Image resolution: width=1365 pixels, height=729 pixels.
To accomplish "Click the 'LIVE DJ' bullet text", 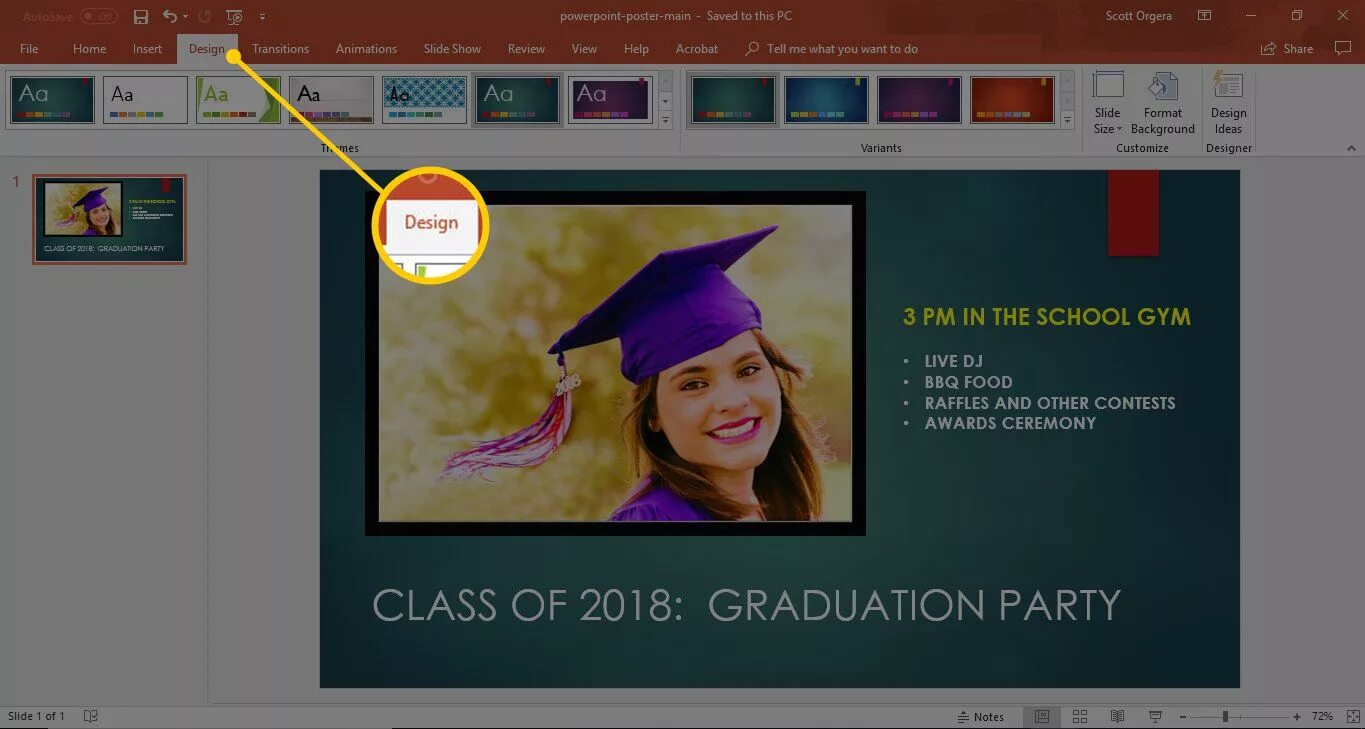I will 954,361.
